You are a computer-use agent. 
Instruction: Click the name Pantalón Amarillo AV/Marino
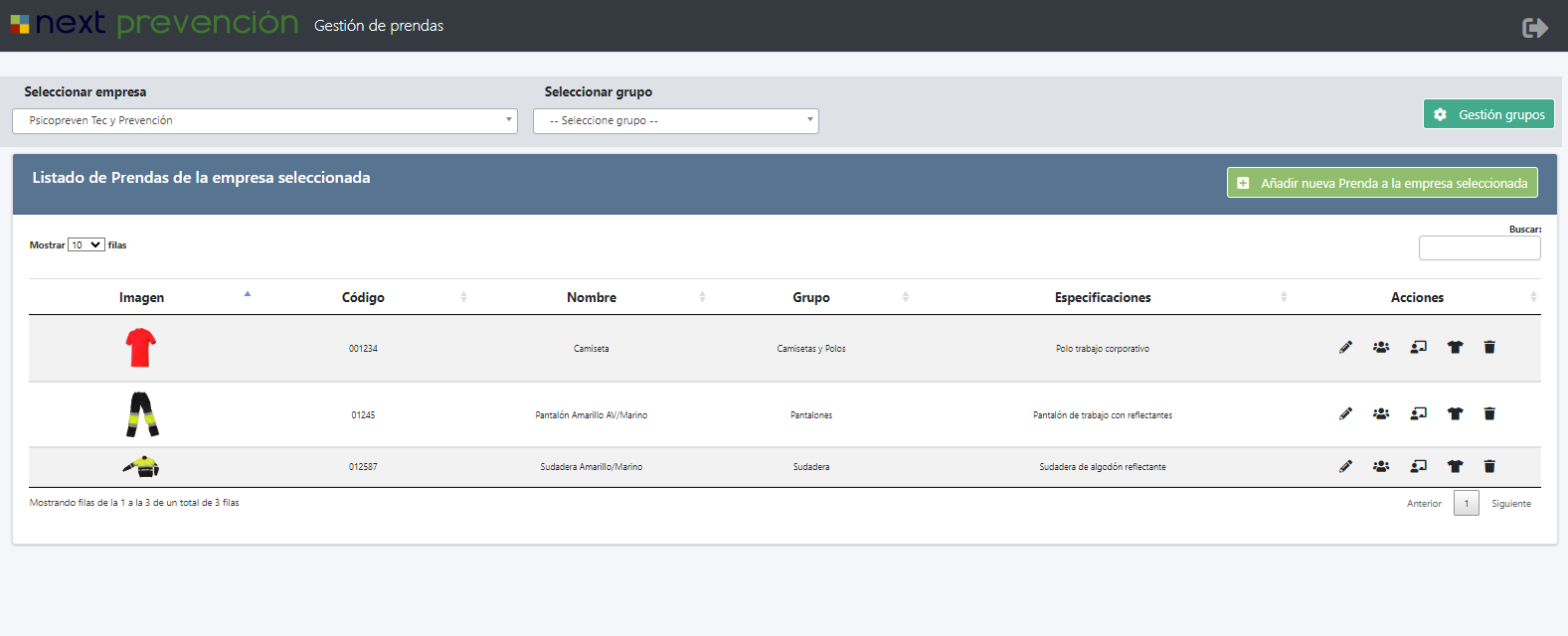pos(592,415)
